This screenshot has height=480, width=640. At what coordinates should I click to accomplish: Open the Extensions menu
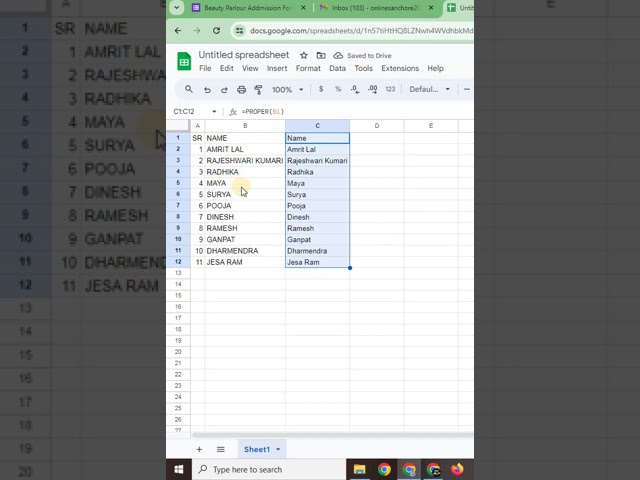400,68
